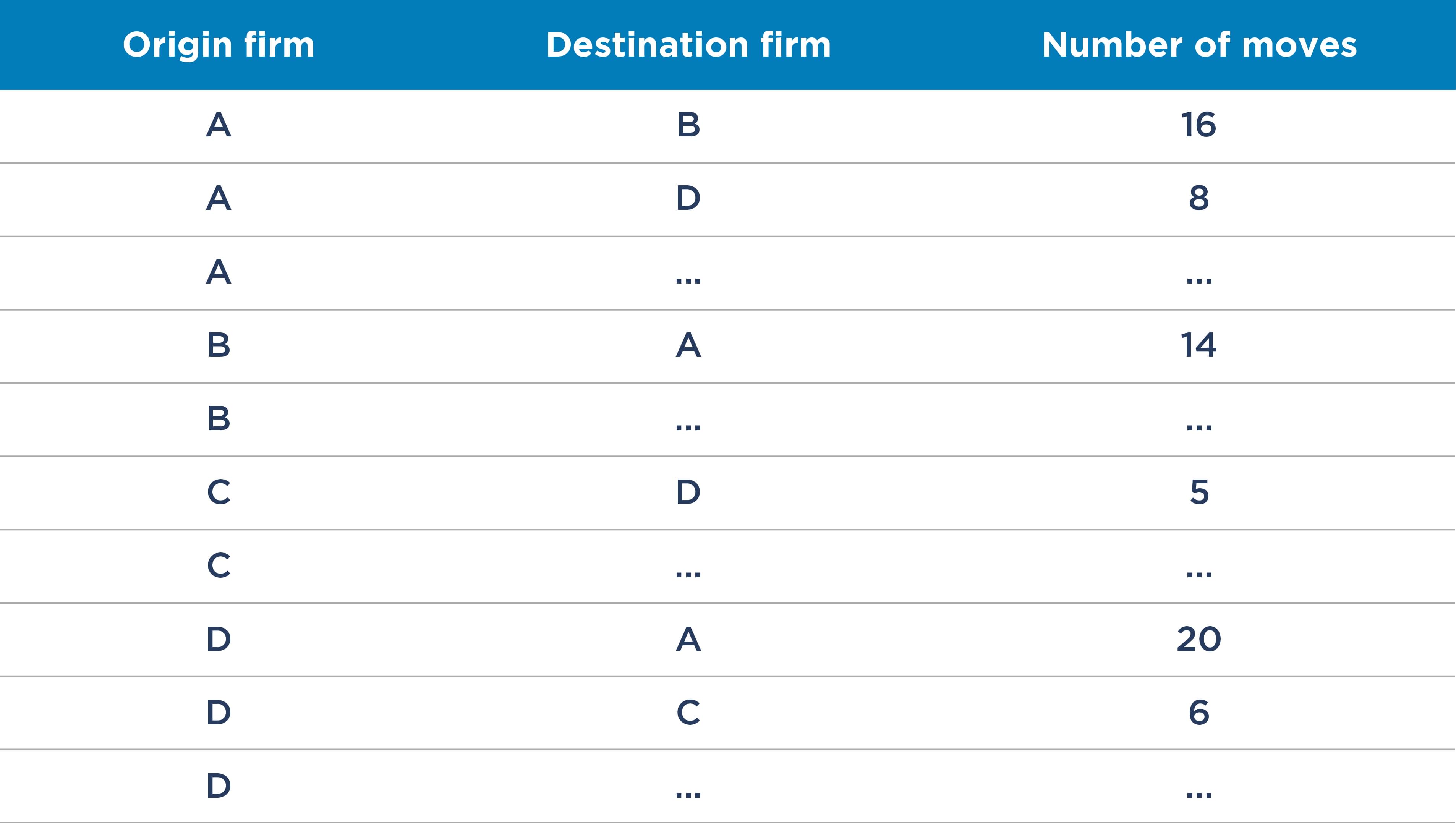
Task: Click the 'Origin firm' column header
Action: tap(218, 45)
